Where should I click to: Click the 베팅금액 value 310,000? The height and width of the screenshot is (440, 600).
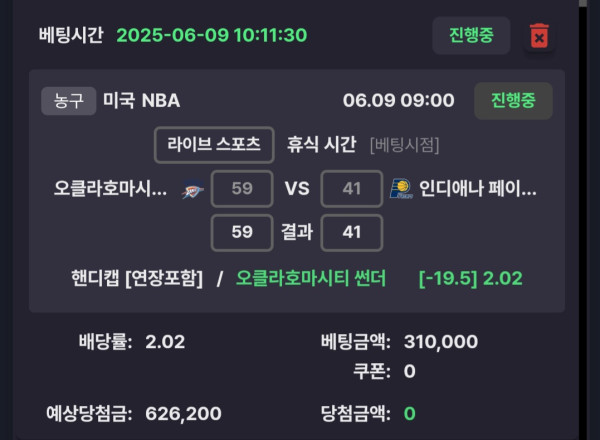(441, 341)
